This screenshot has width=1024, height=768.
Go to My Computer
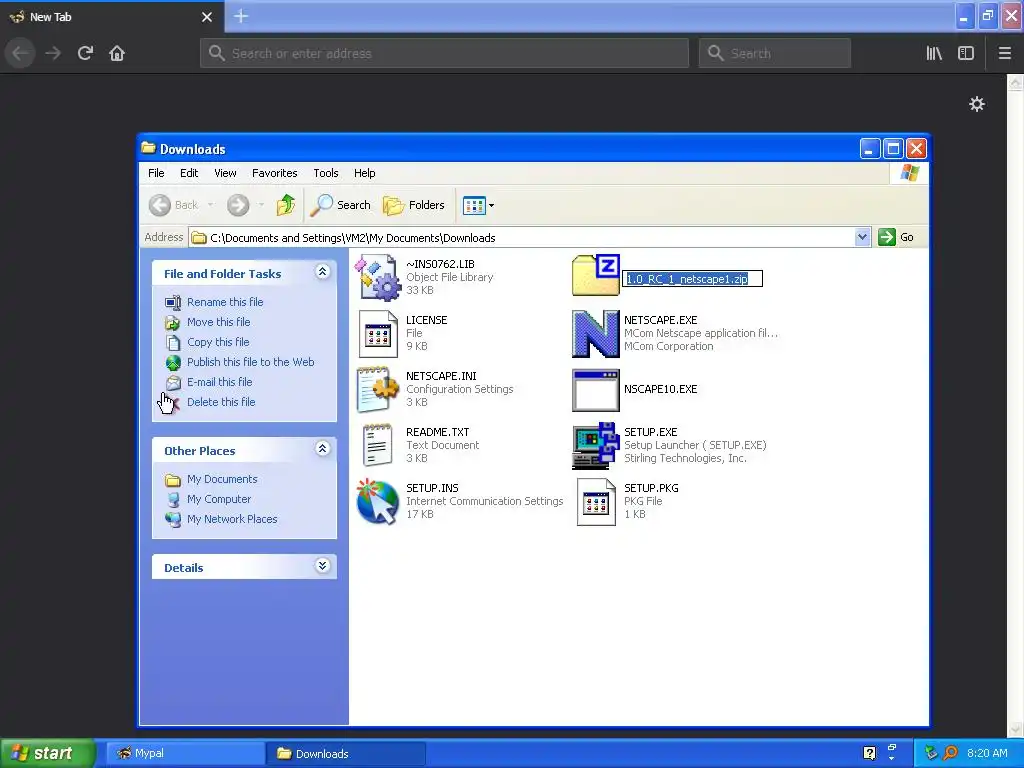point(219,499)
